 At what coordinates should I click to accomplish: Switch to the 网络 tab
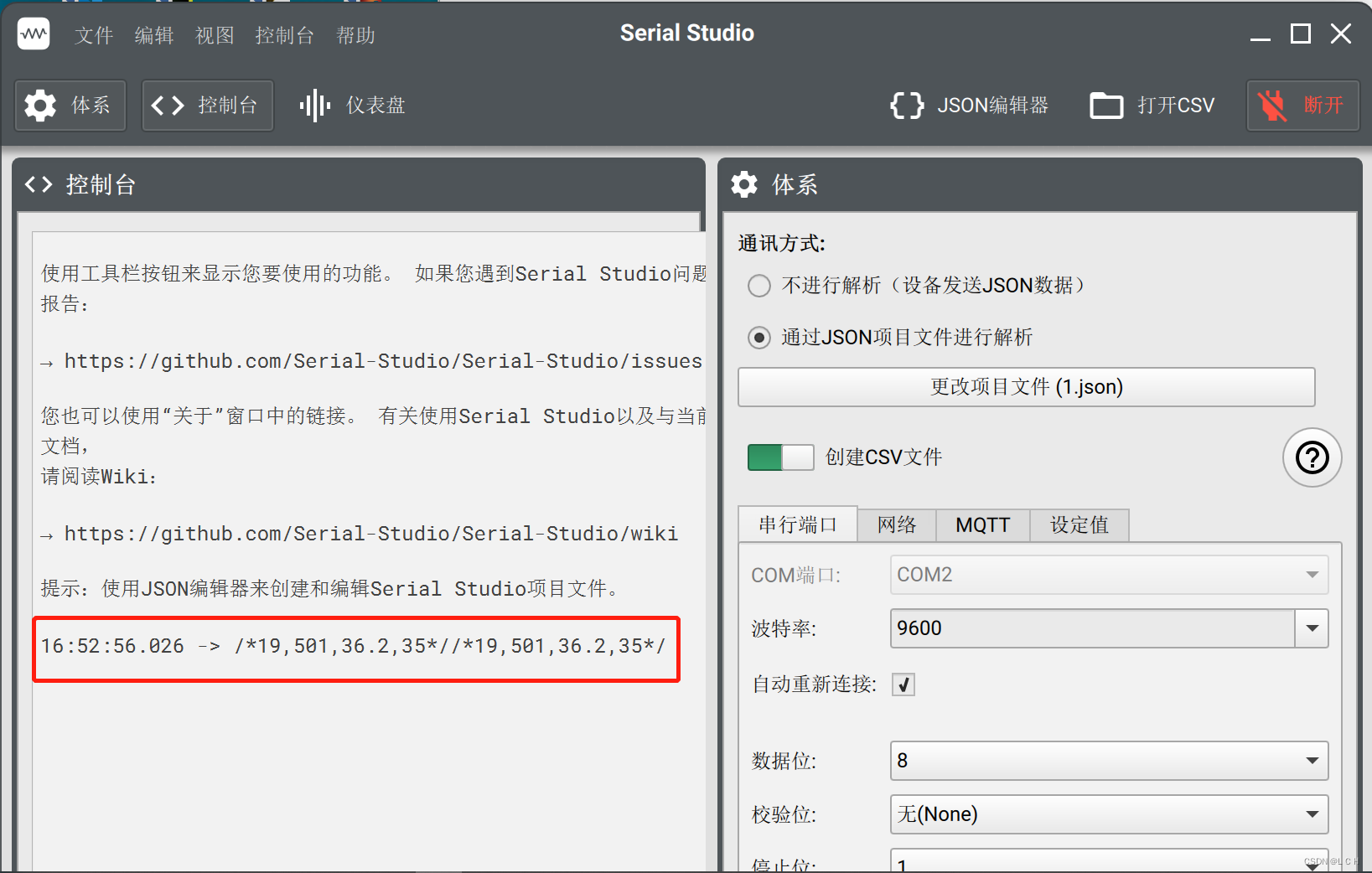[897, 525]
